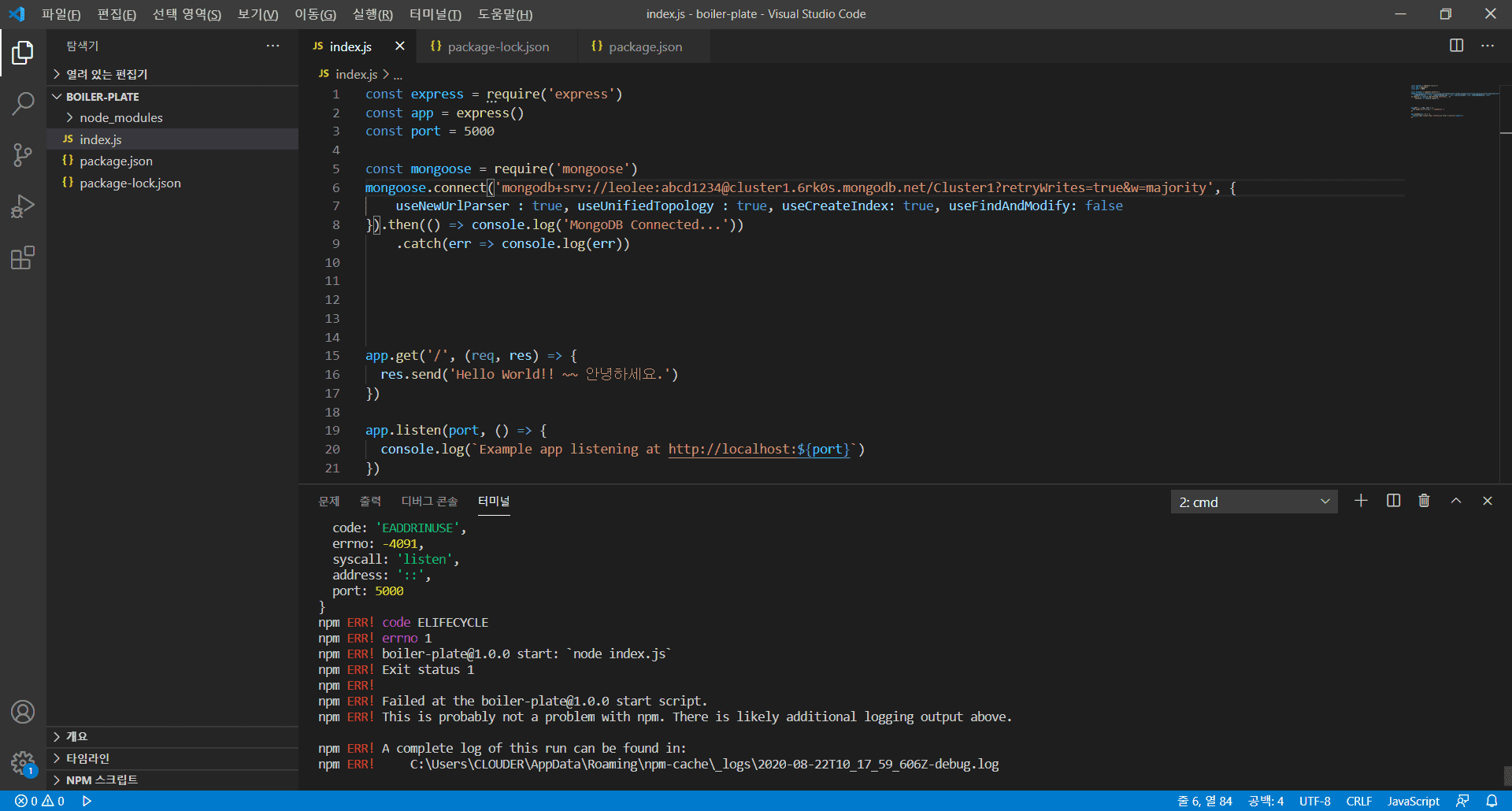Open package.json in the file explorer
Screen dimensions: 1512x811
pos(172,161)
